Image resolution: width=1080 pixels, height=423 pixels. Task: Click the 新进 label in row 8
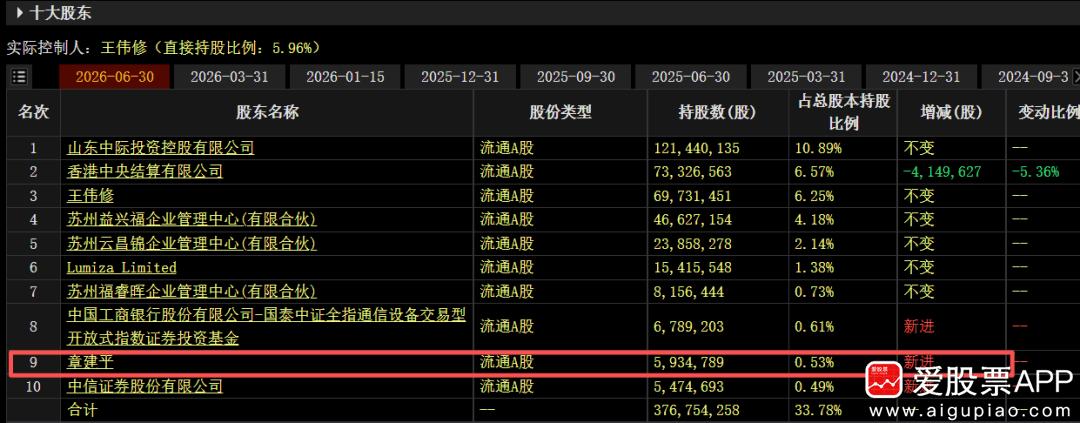click(x=919, y=327)
